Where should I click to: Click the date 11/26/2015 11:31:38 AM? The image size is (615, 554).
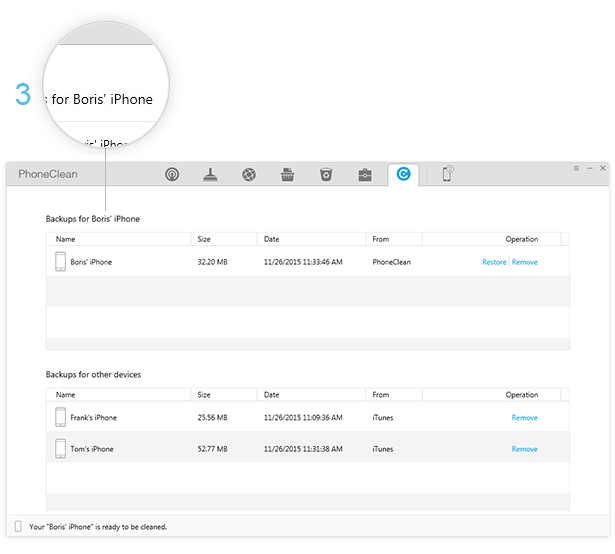pos(303,449)
